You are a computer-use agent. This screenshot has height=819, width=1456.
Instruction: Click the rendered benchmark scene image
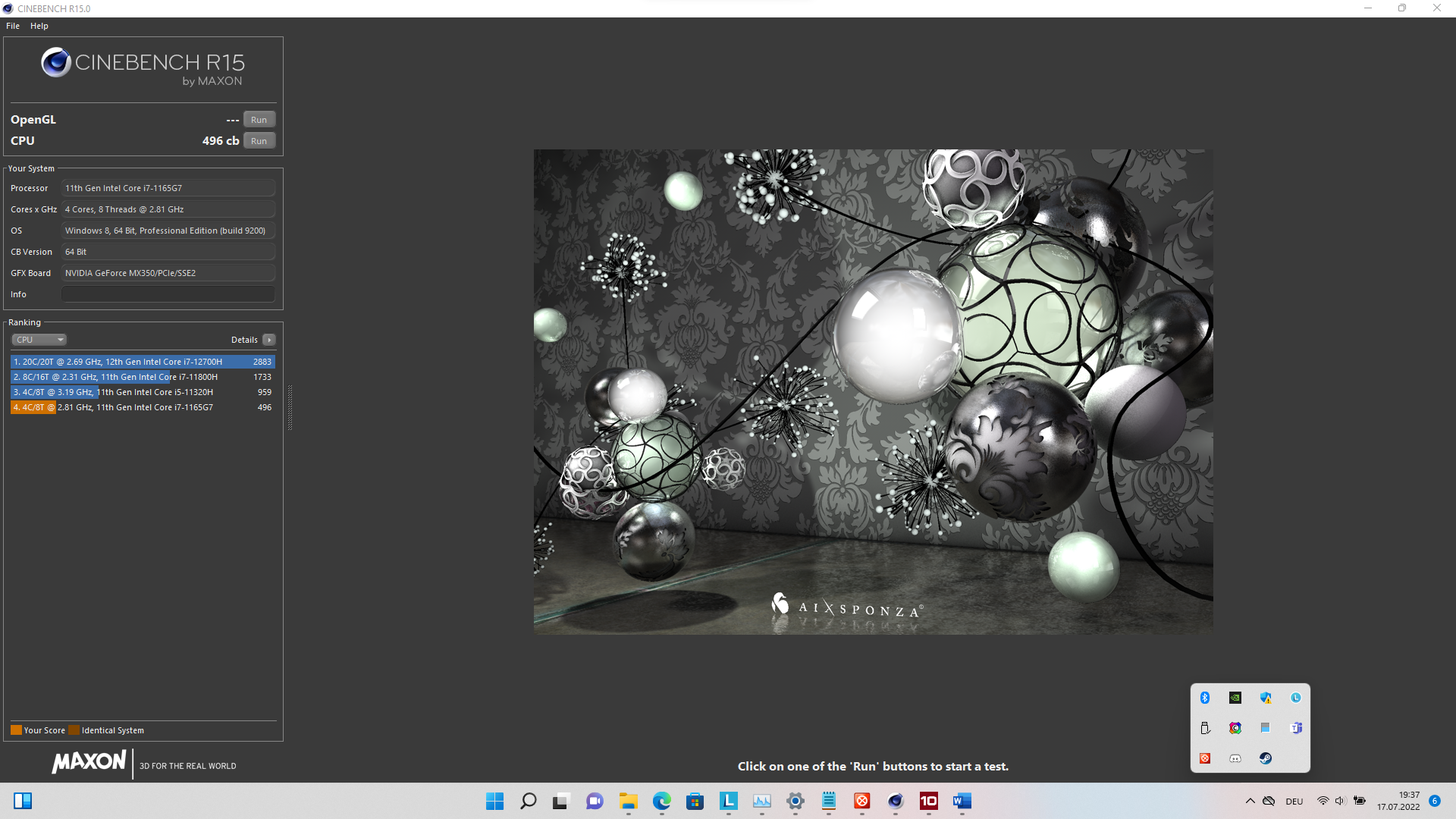tap(873, 391)
